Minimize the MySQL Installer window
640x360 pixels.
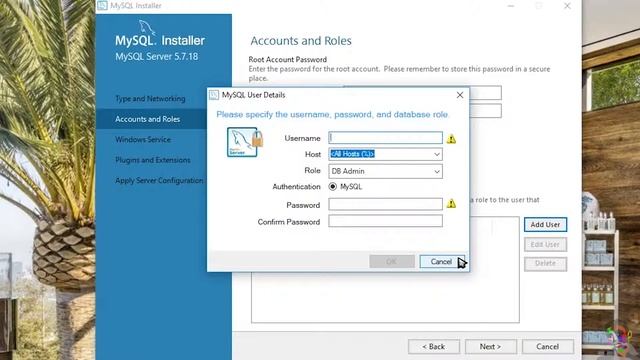[511, 6]
